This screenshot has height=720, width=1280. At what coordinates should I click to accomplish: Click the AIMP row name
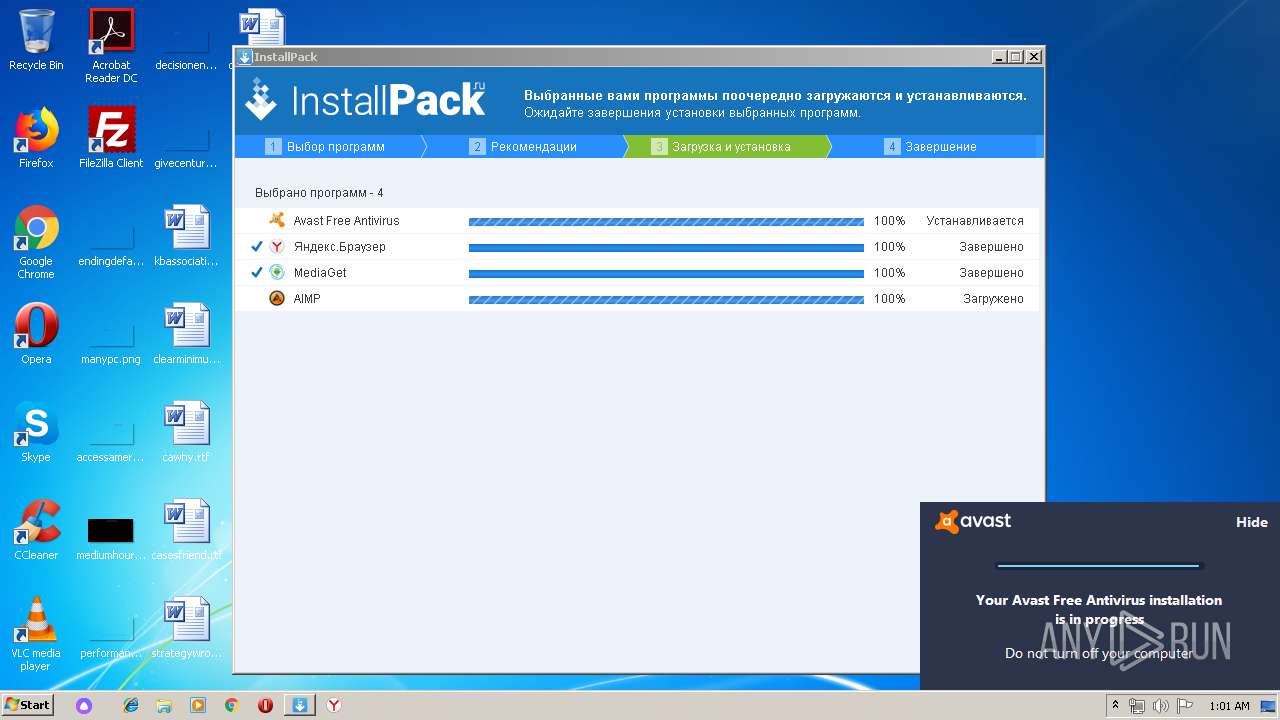(307, 299)
